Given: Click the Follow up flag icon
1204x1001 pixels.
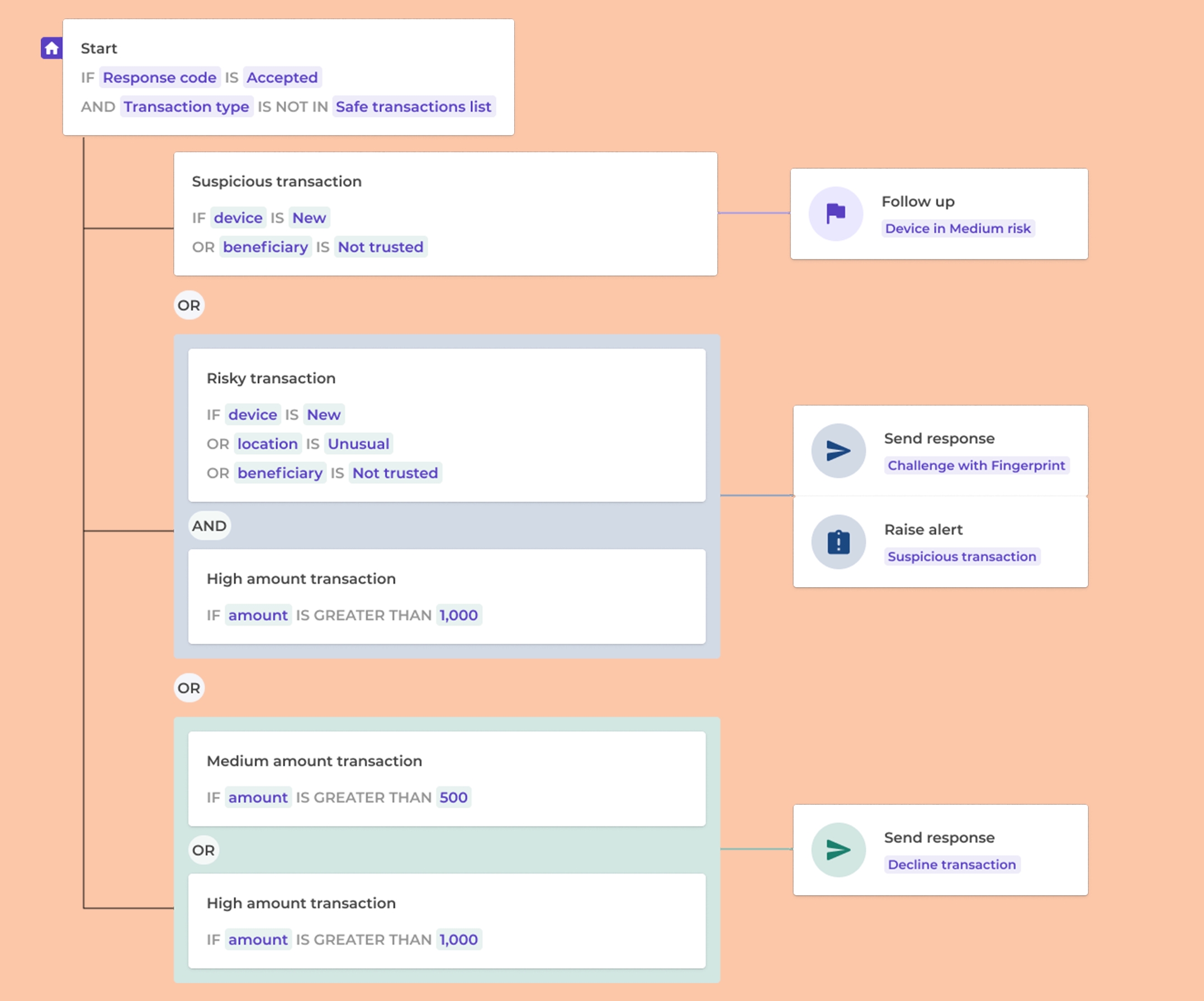Looking at the screenshot, I should (x=835, y=214).
